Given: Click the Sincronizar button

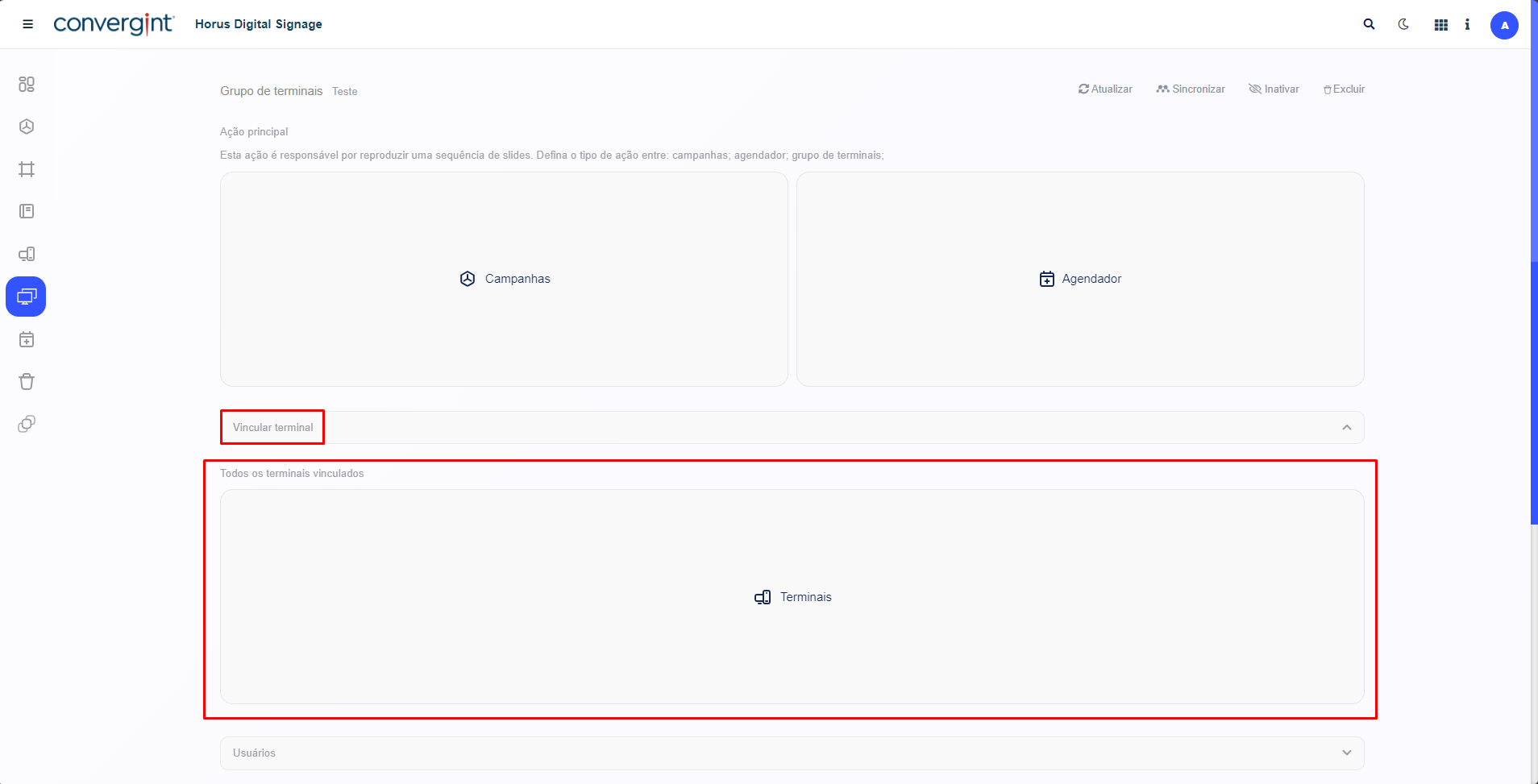Looking at the screenshot, I should [1191, 89].
